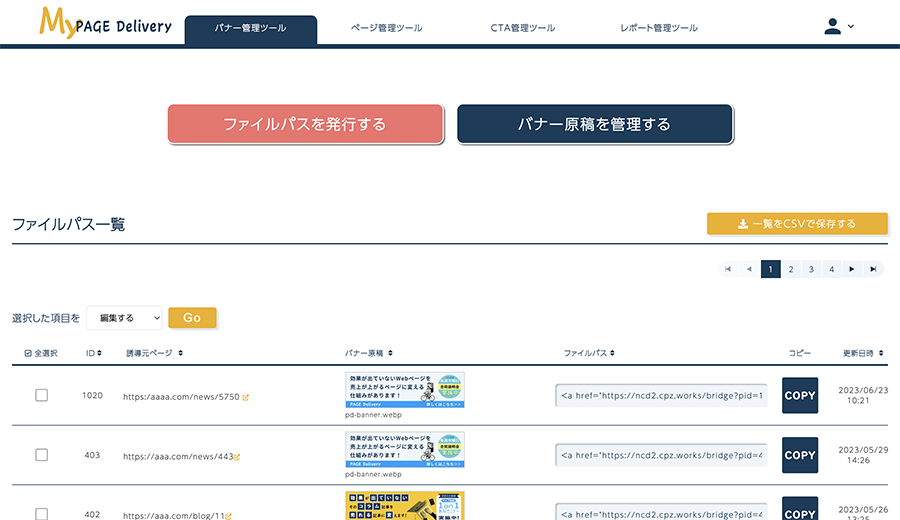Screen dimensions: 900x520
Task: Go to next page arrow icon
Action: 852,269
